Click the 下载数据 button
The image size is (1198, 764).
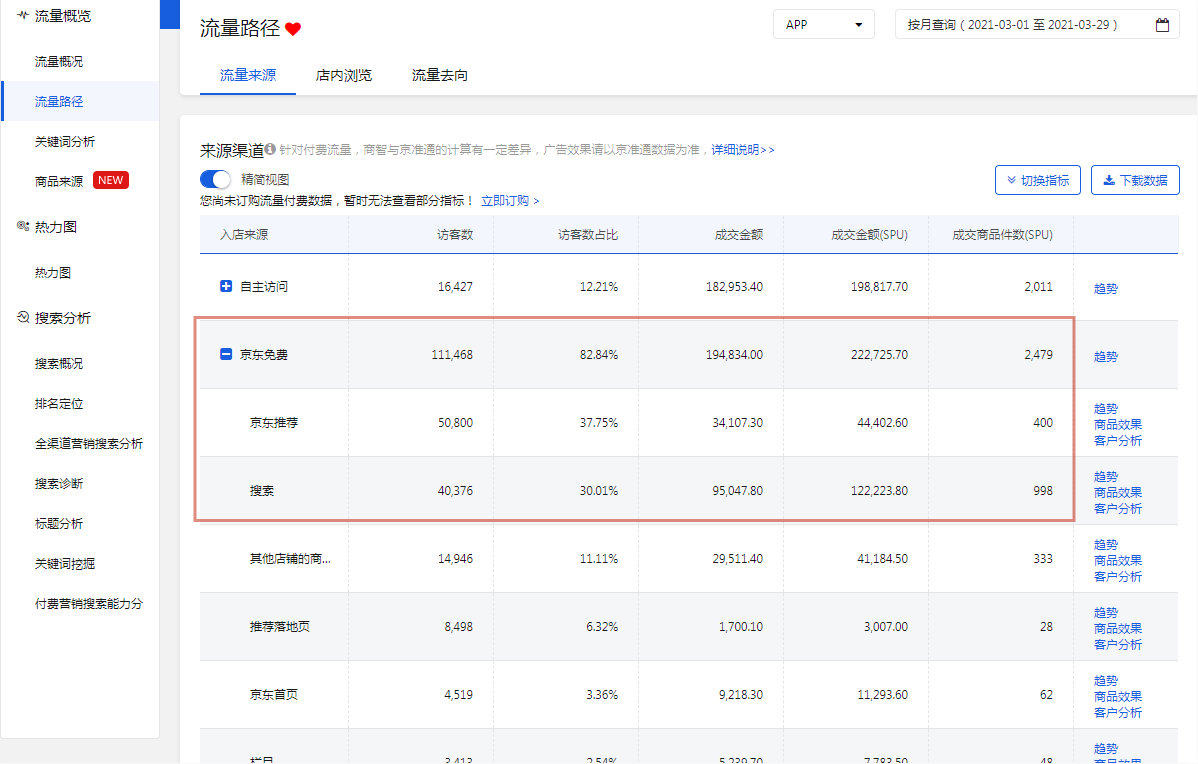pos(1135,180)
